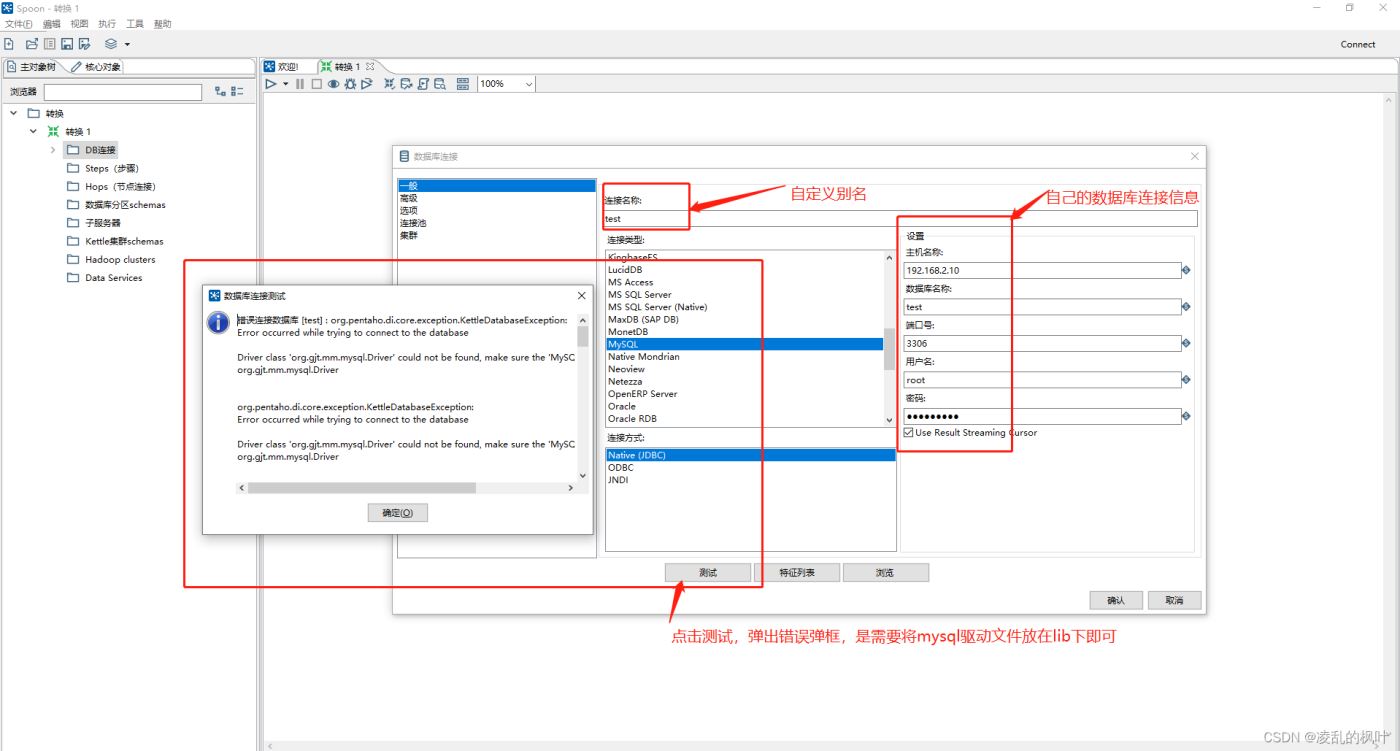Click the Collapse all tree icon

click(x=237, y=92)
